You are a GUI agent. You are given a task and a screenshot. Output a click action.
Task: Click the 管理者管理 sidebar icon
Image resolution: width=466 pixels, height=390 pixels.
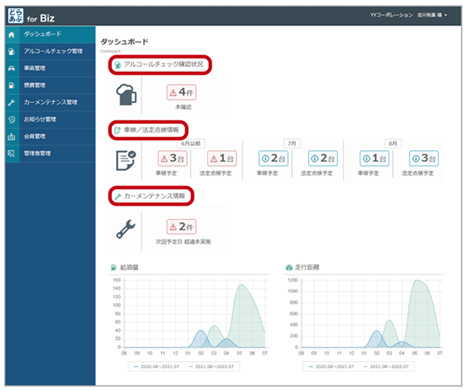[11, 153]
